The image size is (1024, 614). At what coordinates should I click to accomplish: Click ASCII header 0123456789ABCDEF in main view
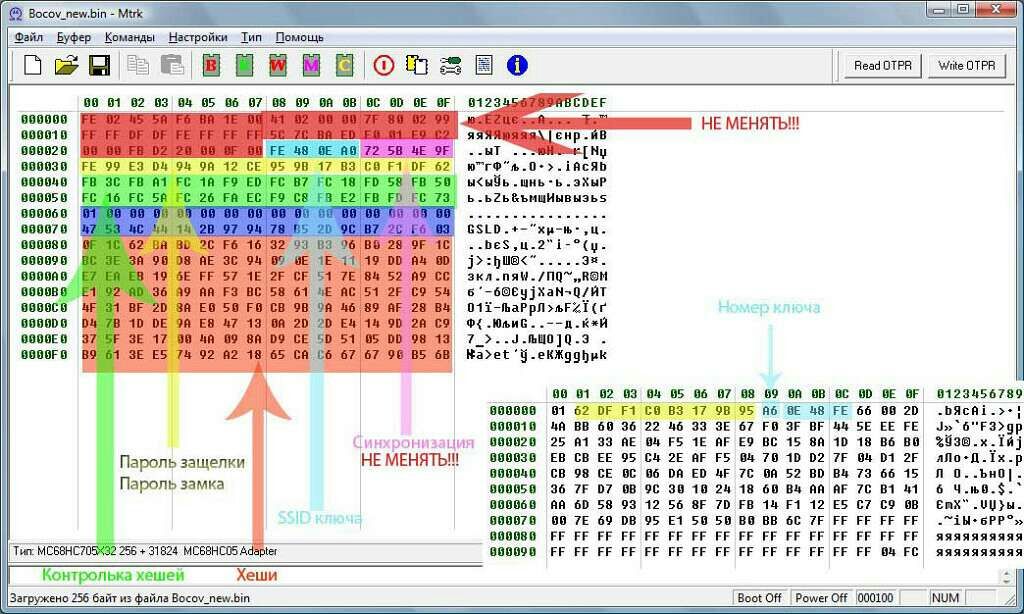point(537,103)
